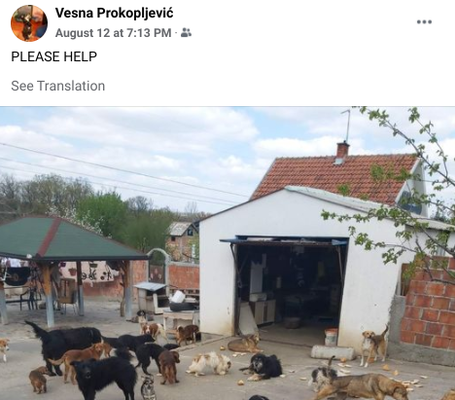Click the red tiled house roof in photo

(x=335, y=178)
